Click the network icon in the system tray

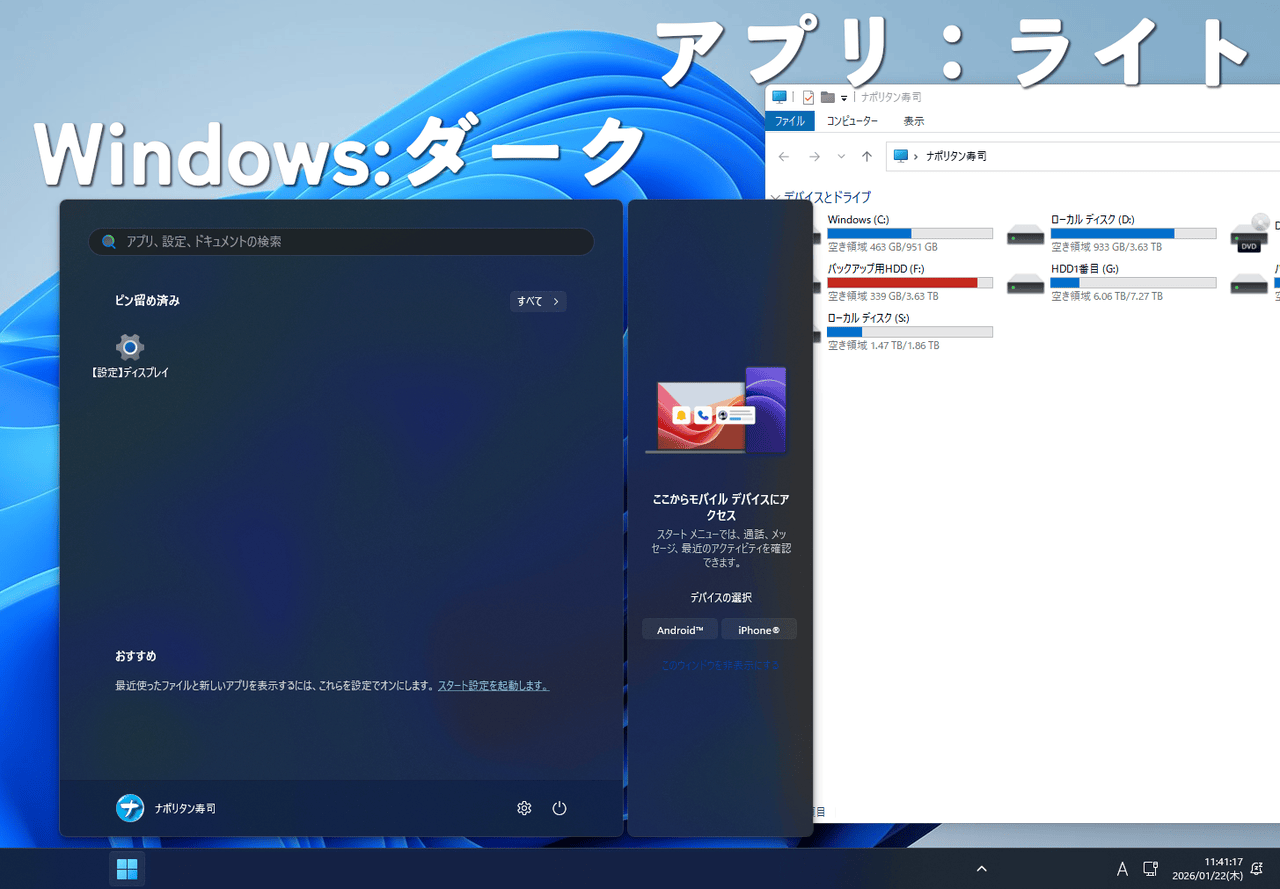click(1150, 868)
